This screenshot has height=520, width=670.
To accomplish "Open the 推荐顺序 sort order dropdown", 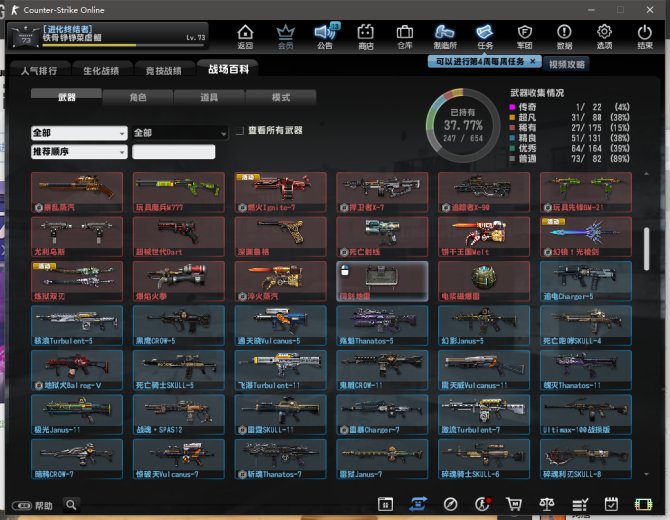I will tap(79, 152).
